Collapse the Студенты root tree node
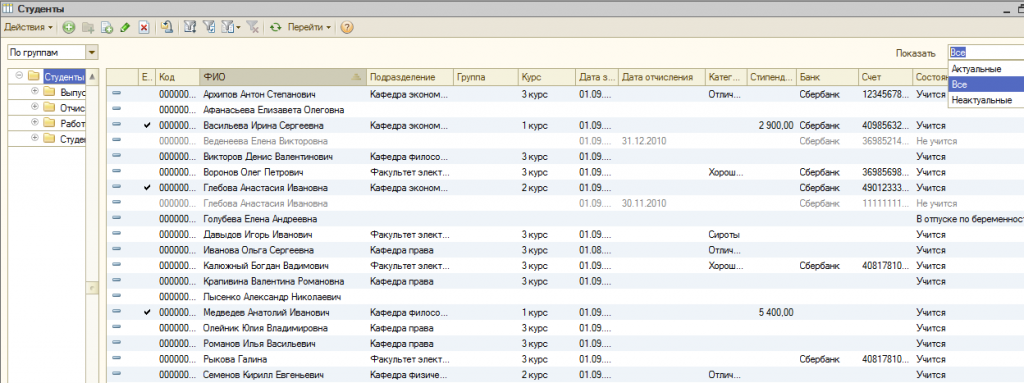This screenshot has width=1024, height=383. pos(19,75)
